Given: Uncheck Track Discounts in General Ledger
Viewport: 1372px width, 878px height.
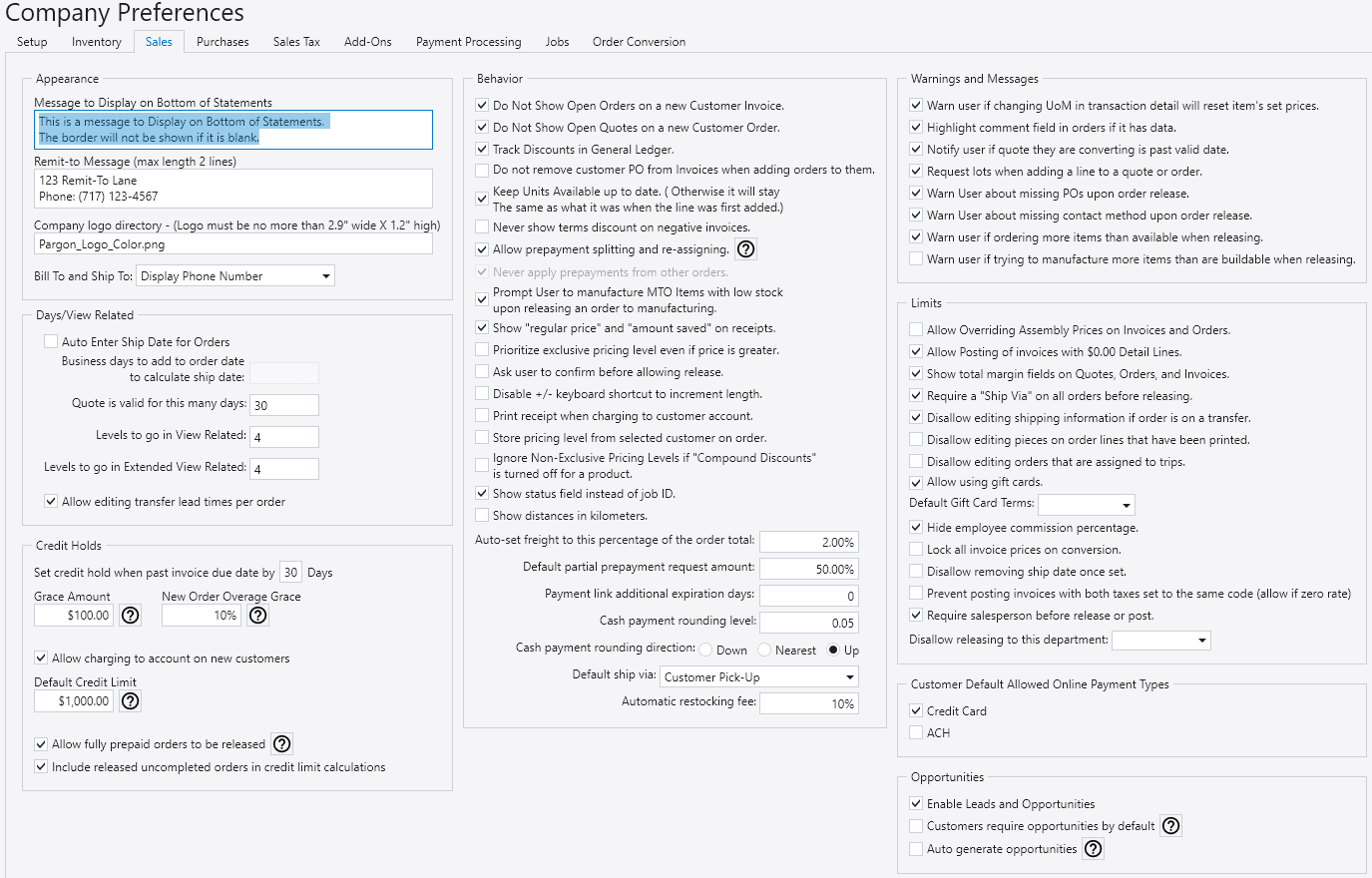Looking at the screenshot, I should tap(482, 150).
